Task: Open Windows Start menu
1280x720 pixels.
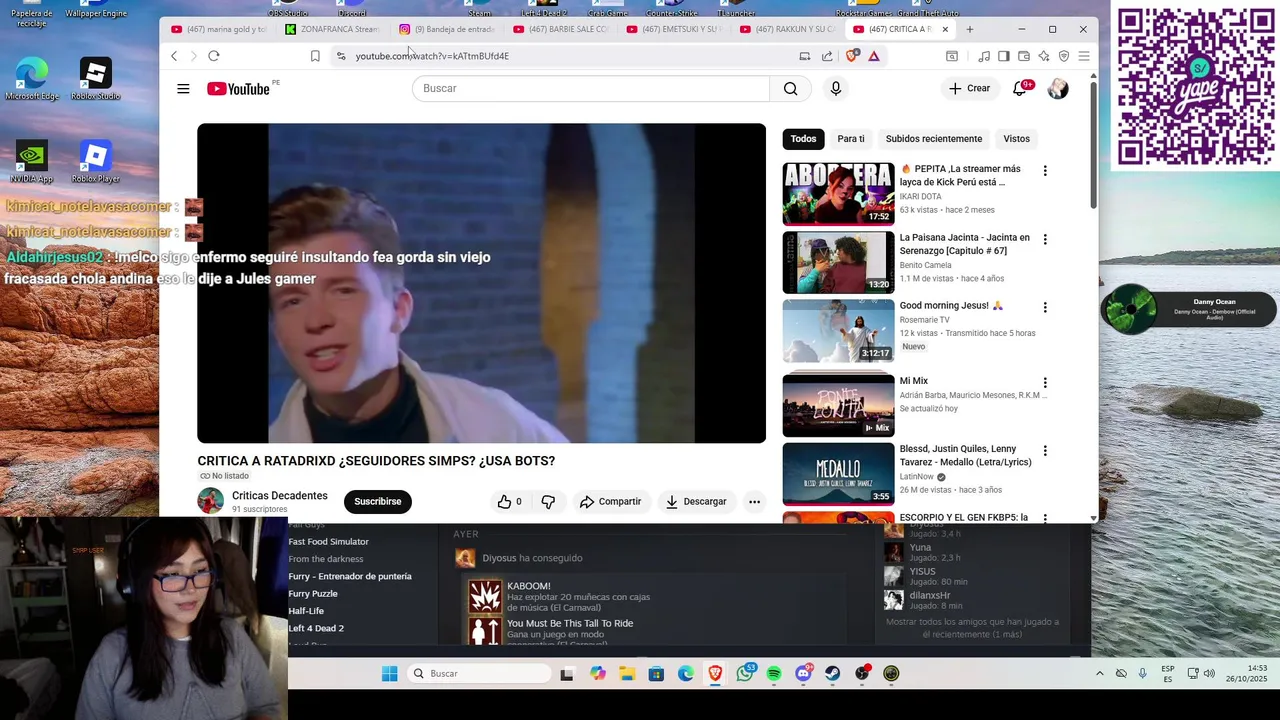Action: click(390, 674)
